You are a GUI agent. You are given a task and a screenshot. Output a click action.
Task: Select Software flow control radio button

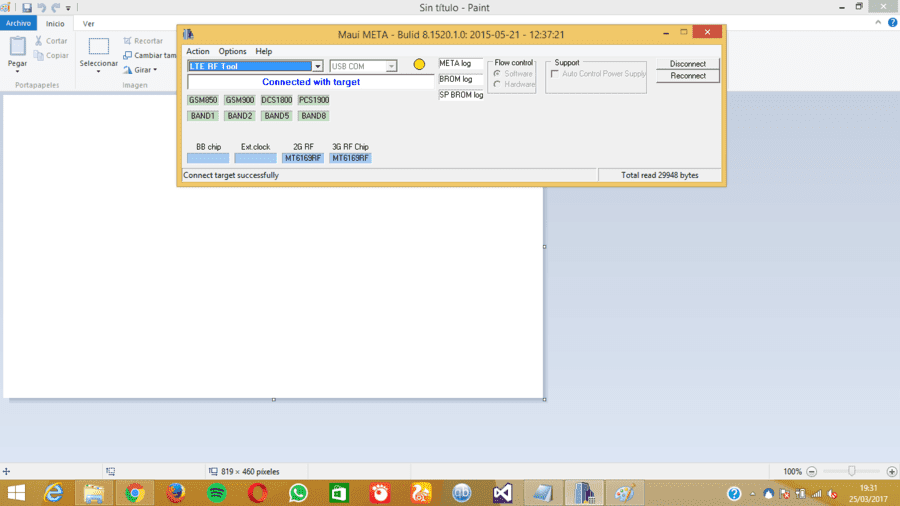pyautogui.click(x=497, y=73)
